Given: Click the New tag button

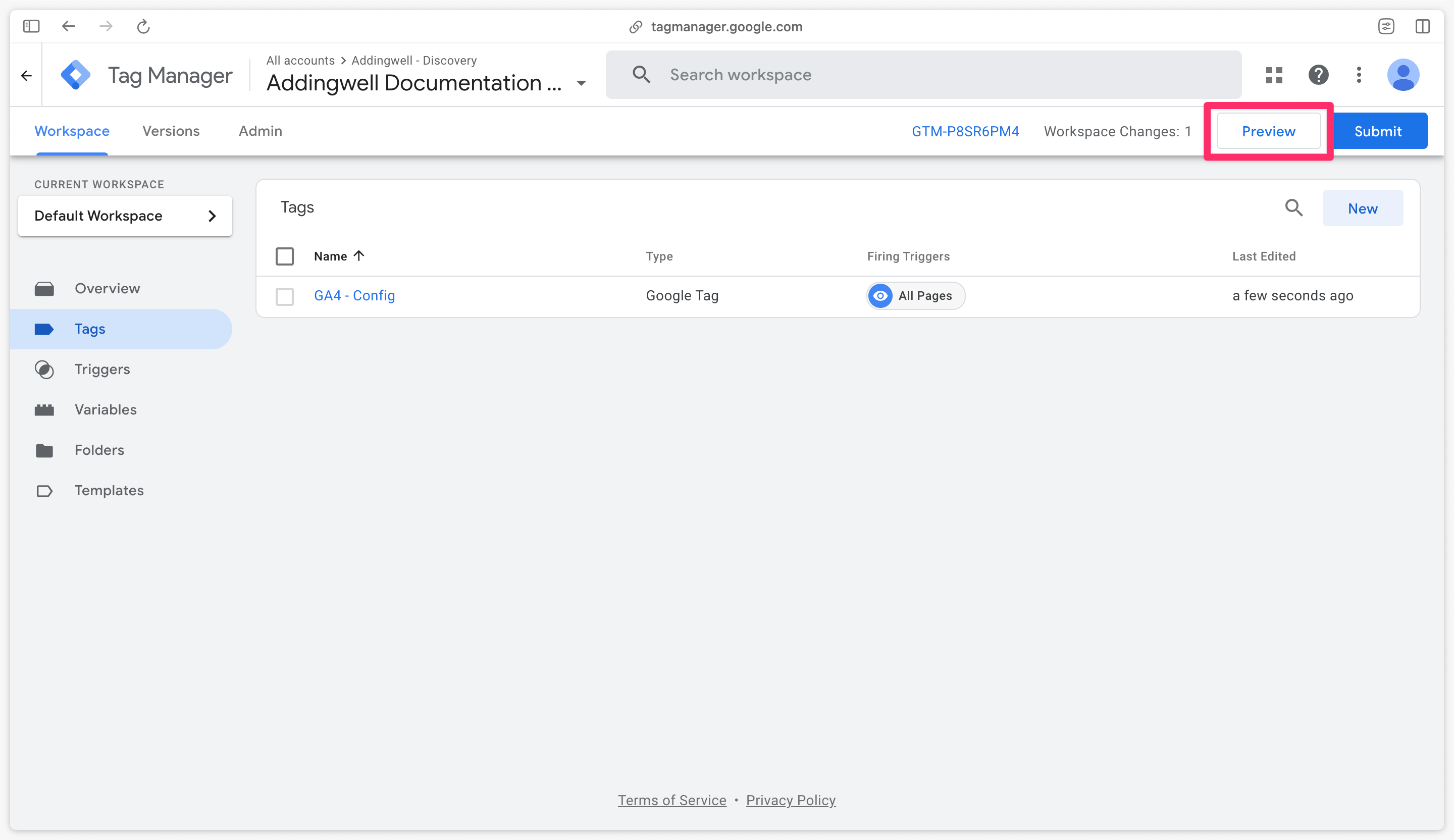Looking at the screenshot, I should tap(1362, 208).
